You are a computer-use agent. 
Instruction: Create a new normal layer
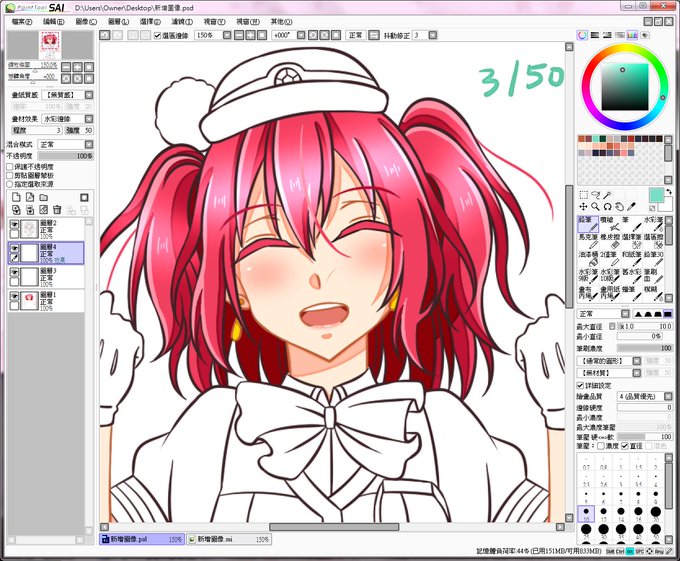pyautogui.click(x=16, y=197)
